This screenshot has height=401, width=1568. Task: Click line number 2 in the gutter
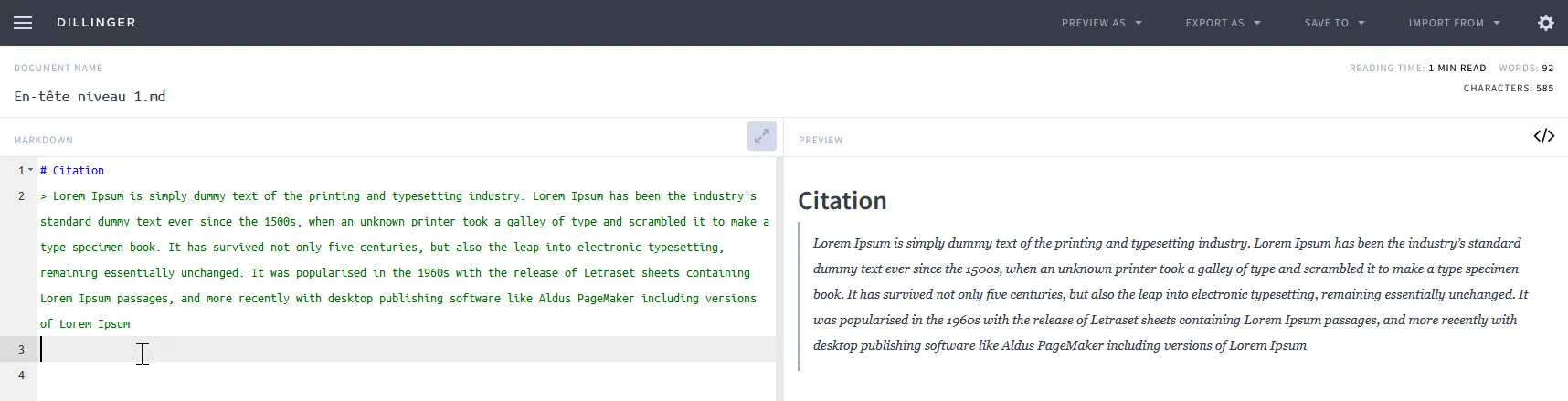(21, 195)
